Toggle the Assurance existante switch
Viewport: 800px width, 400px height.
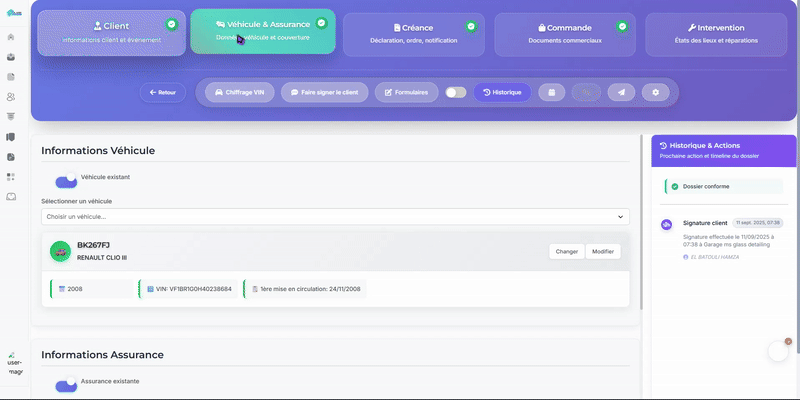tap(66, 385)
